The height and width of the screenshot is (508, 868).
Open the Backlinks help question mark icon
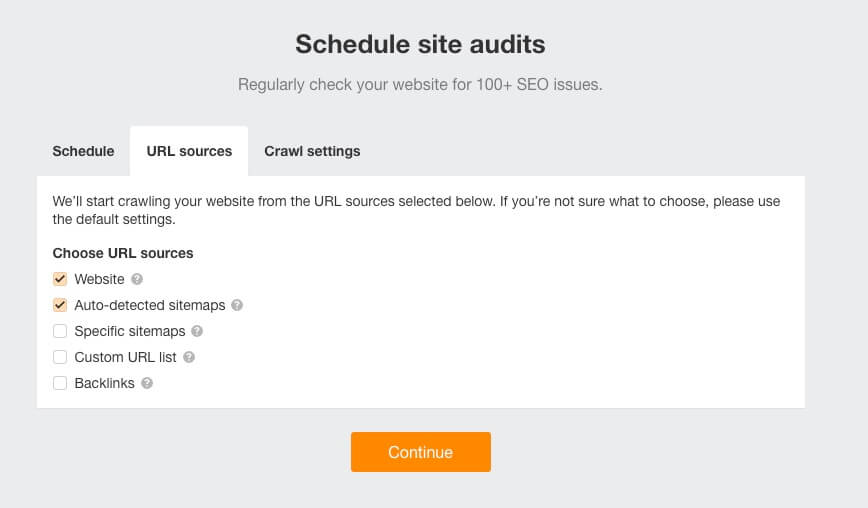click(147, 383)
